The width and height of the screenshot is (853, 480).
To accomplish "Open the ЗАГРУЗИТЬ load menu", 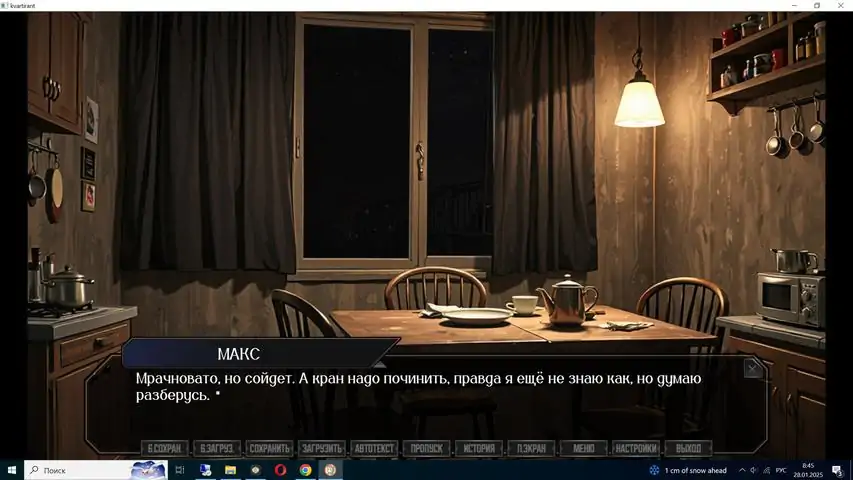I will 322,448.
